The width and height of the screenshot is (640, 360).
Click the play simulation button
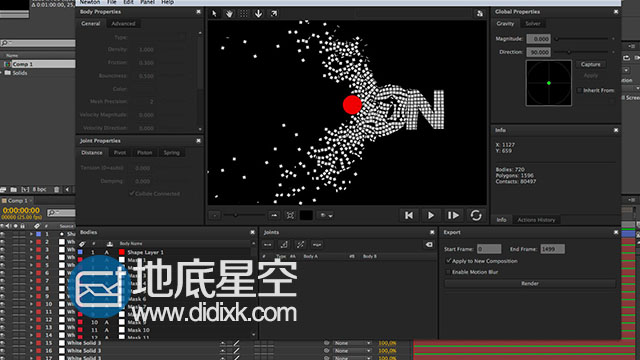coord(431,215)
